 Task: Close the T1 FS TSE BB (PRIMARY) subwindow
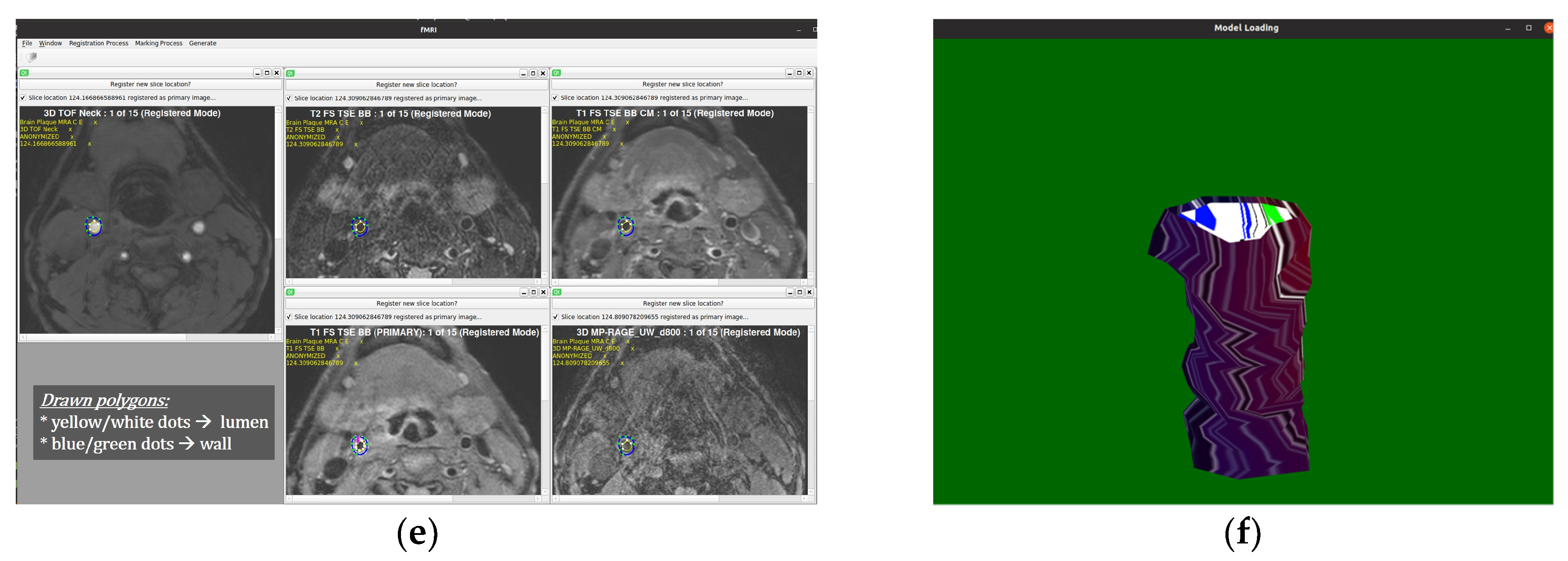click(543, 292)
